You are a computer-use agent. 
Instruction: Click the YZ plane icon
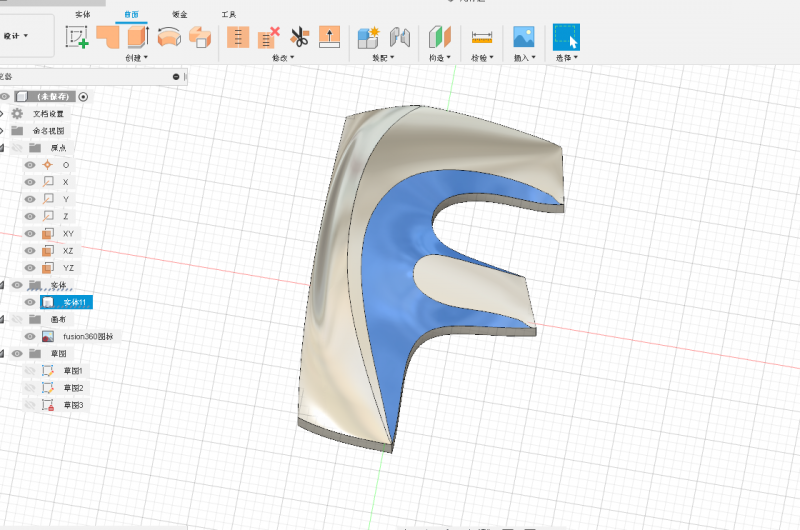coord(47,268)
